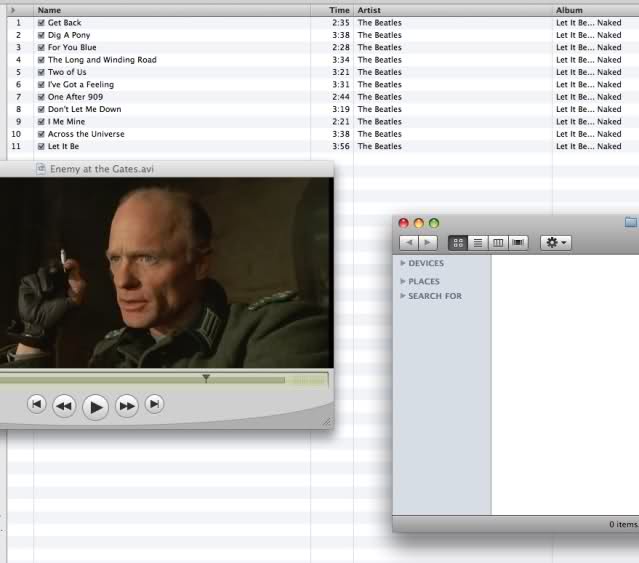Image resolution: width=639 pixels, height=563 pixels.
Task: Toggle the Don't Let Me Down checkbox
Action: [x=41, y=109]
